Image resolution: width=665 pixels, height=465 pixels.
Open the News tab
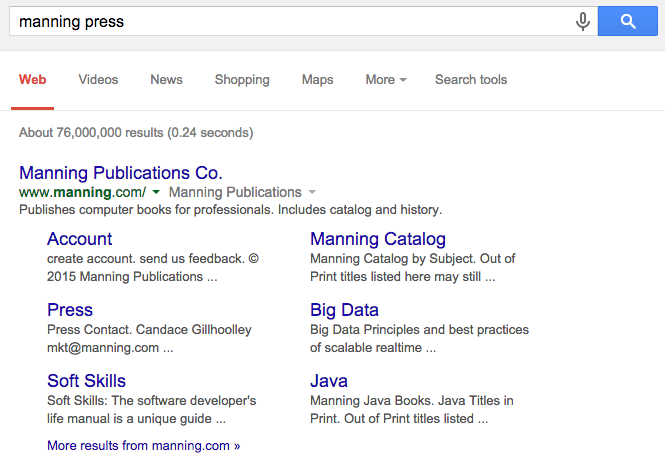pos(166,80)
